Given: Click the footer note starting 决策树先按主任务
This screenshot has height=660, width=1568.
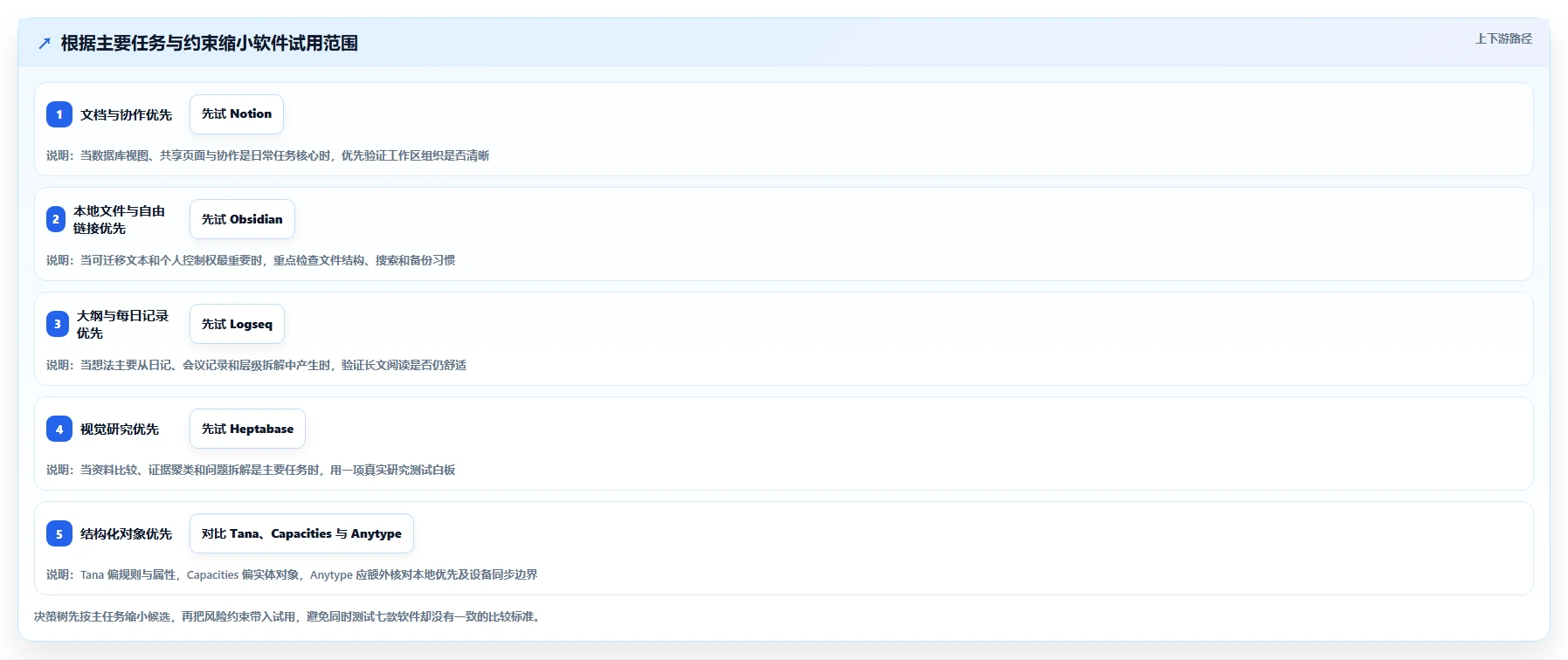Looking at the screenshot, I should [288, 616].
